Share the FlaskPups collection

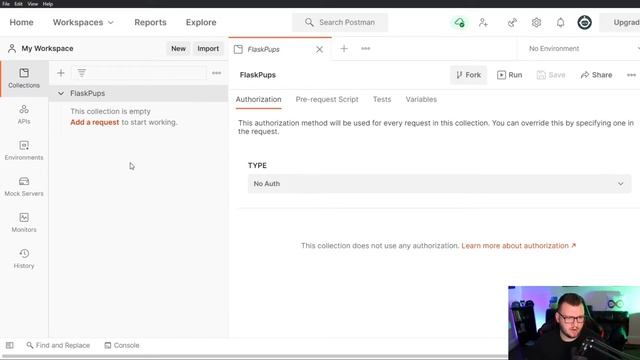(596, 75)
